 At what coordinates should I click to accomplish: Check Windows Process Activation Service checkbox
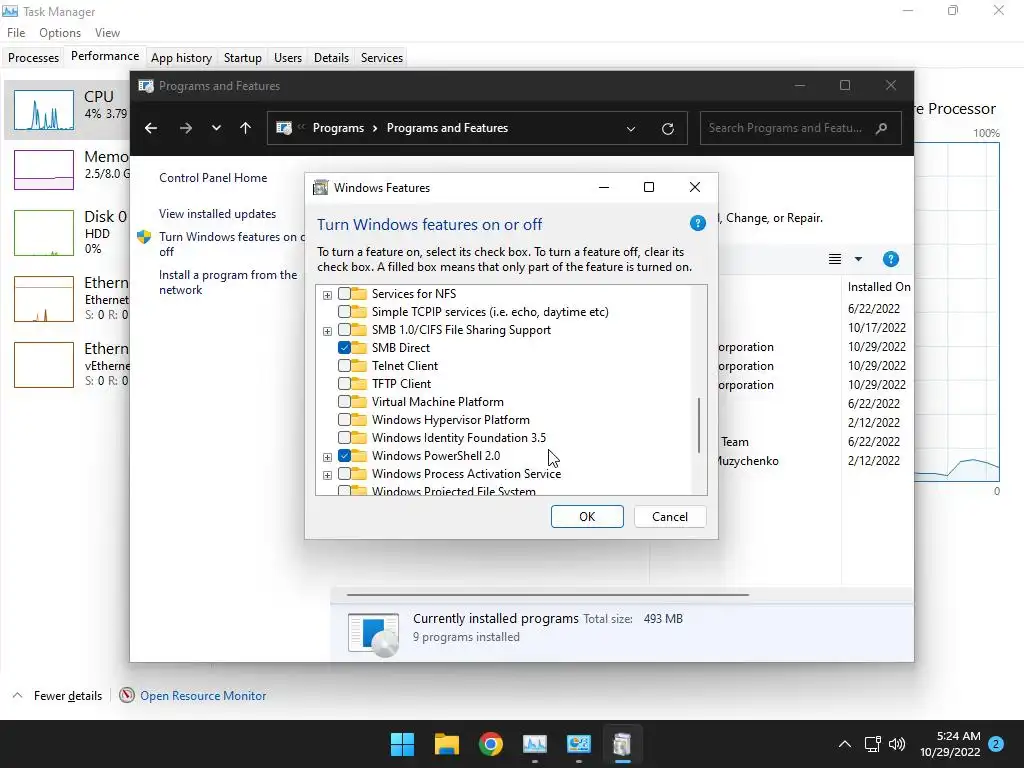344,473
